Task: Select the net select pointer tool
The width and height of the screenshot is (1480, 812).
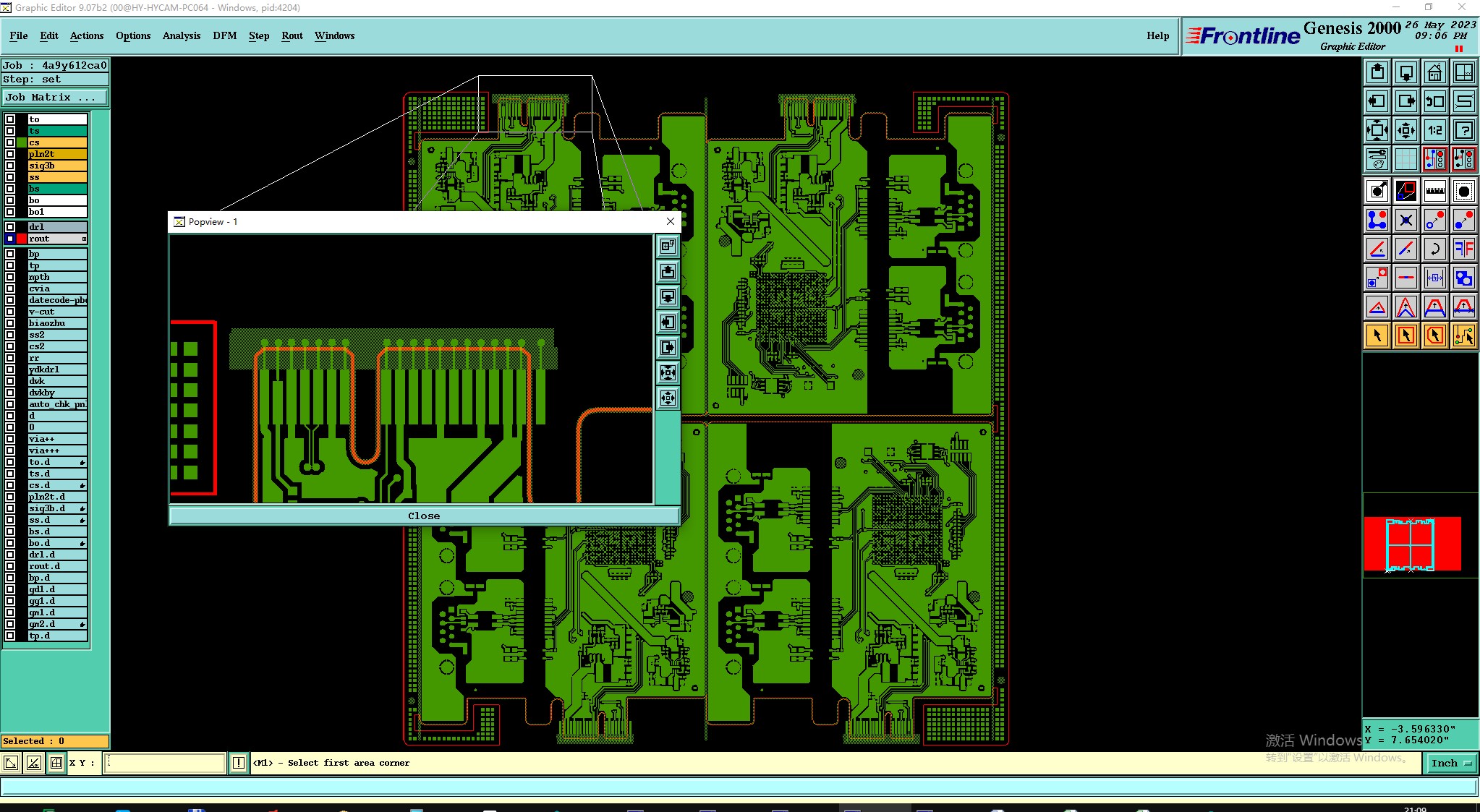Action: [1464, 336]
